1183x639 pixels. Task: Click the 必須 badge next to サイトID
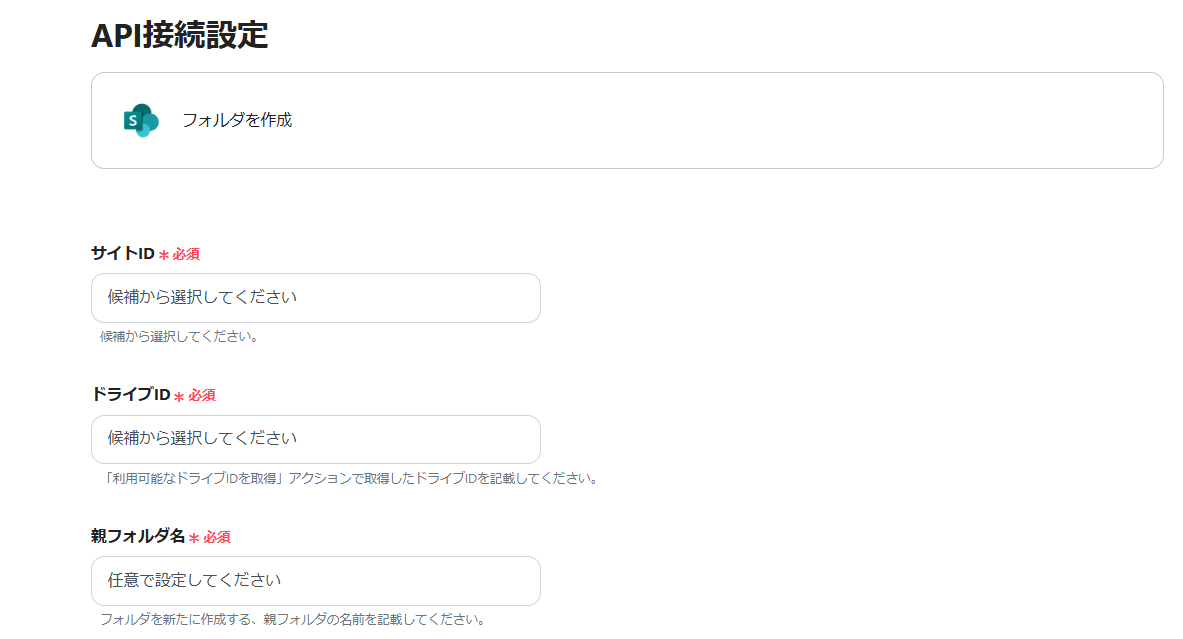pos(186,254)
